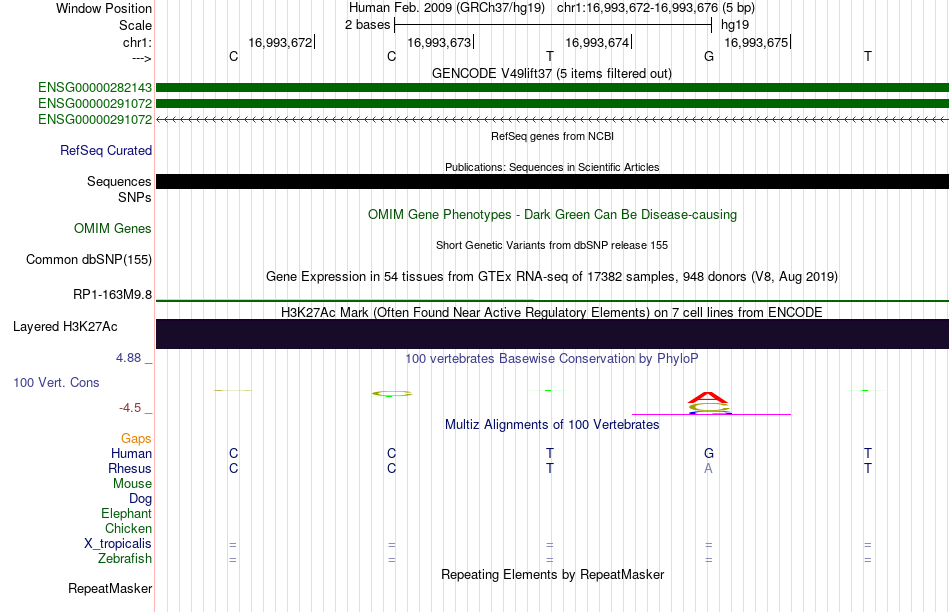Open the RepeatMasker track label
The width and height of the screenshot is (950, 612).
pos(110,588)
